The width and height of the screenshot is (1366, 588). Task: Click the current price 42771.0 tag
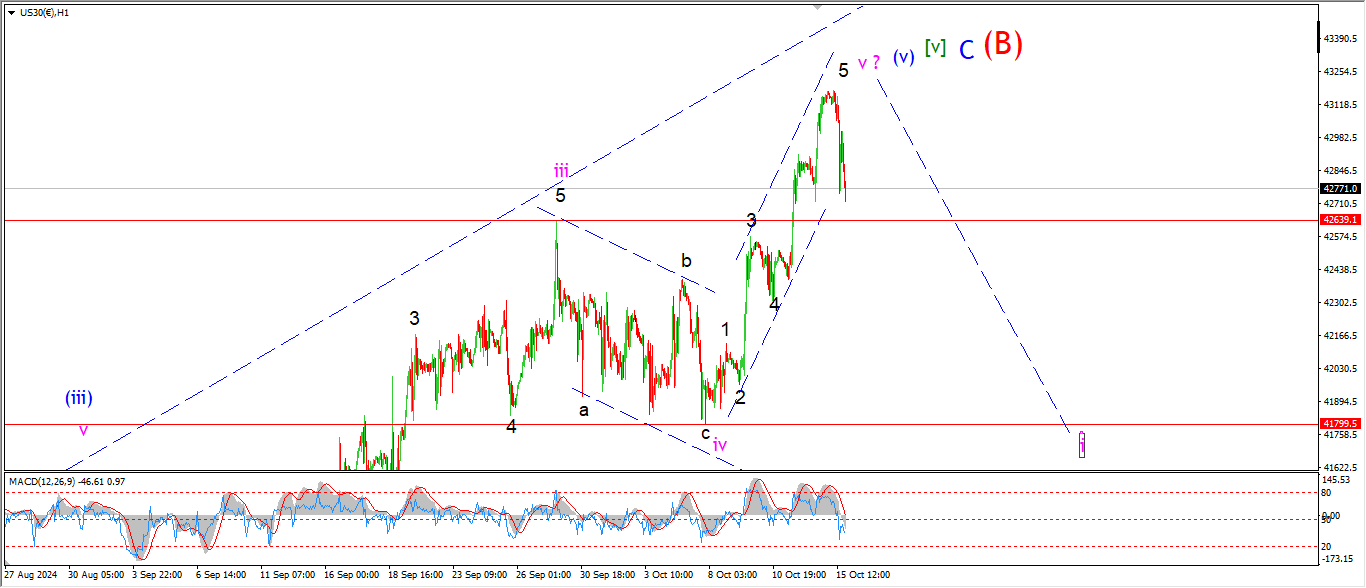point(1339,188)
